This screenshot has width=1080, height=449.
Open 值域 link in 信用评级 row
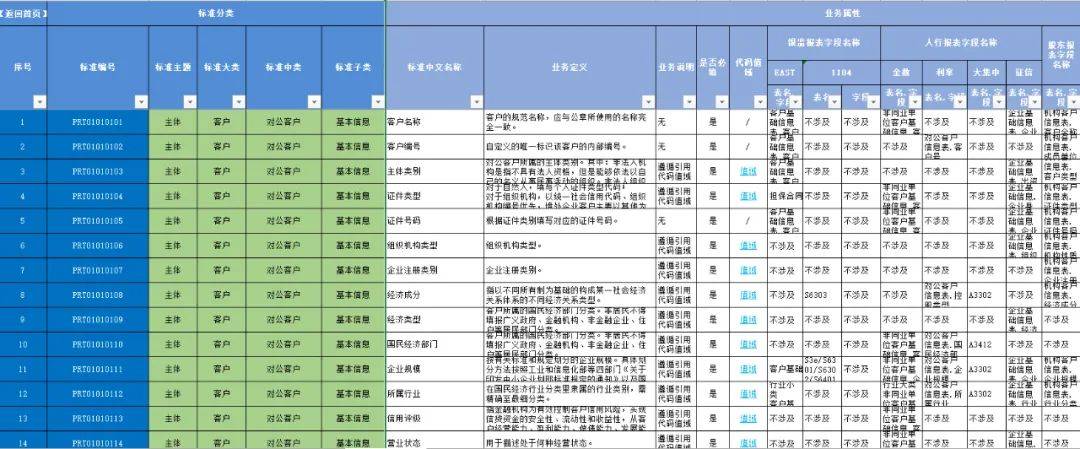(748, 418)
